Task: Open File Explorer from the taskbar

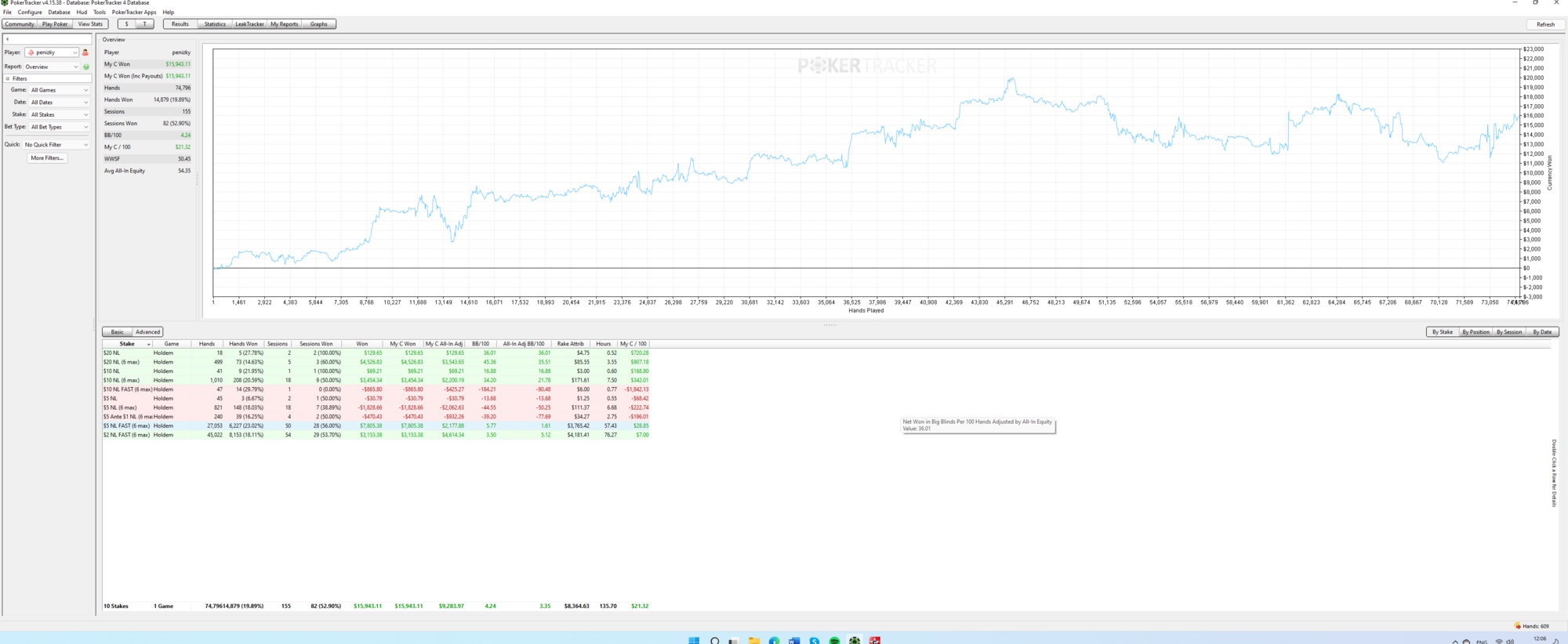Action: pyautogui.click(x=754, y=640)
